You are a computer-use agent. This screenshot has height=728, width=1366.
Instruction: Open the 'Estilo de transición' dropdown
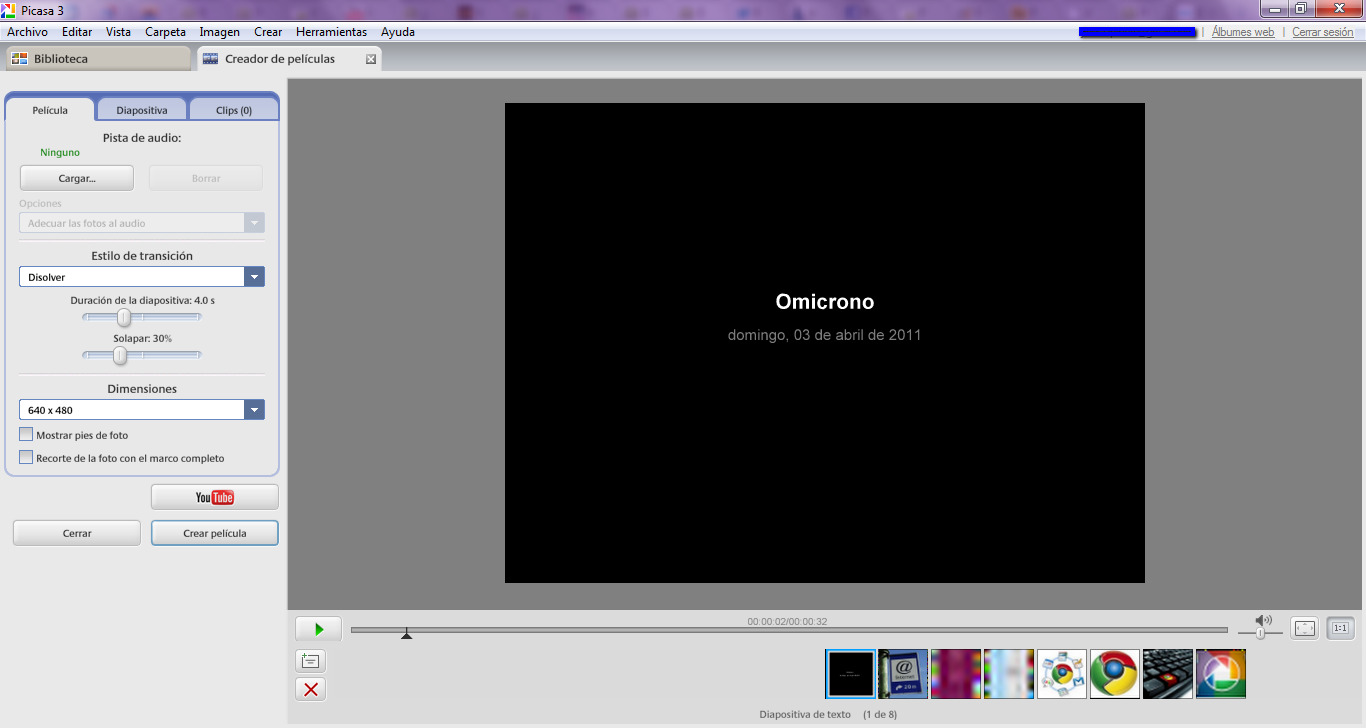point(255,276)
